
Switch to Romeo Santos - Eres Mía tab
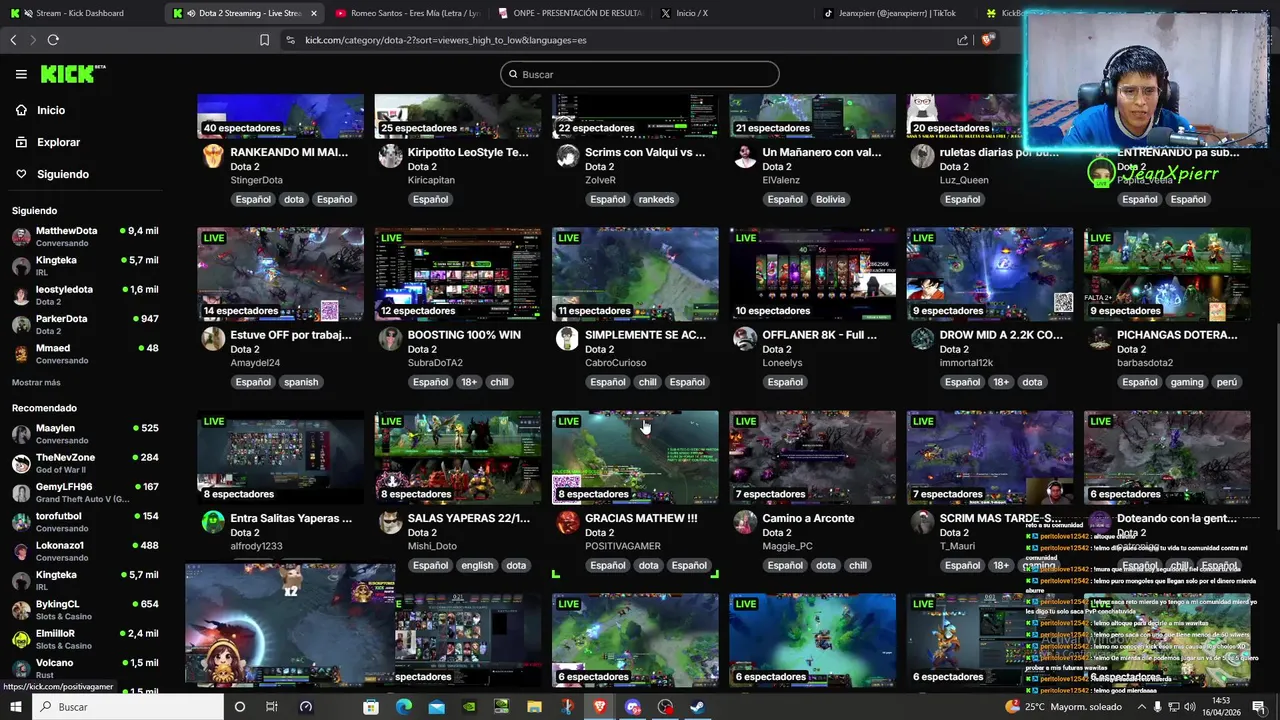408,13
